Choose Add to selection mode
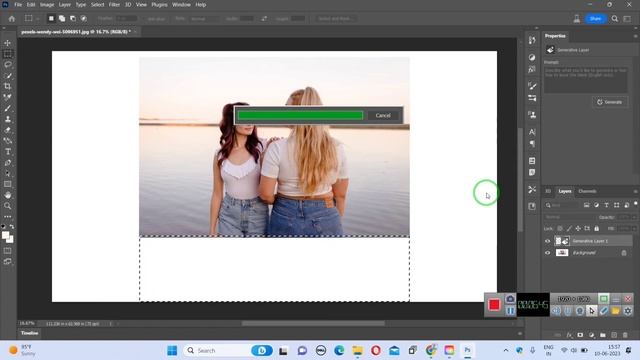Screen dimensions: 640x360 click(x=62, y=19)
